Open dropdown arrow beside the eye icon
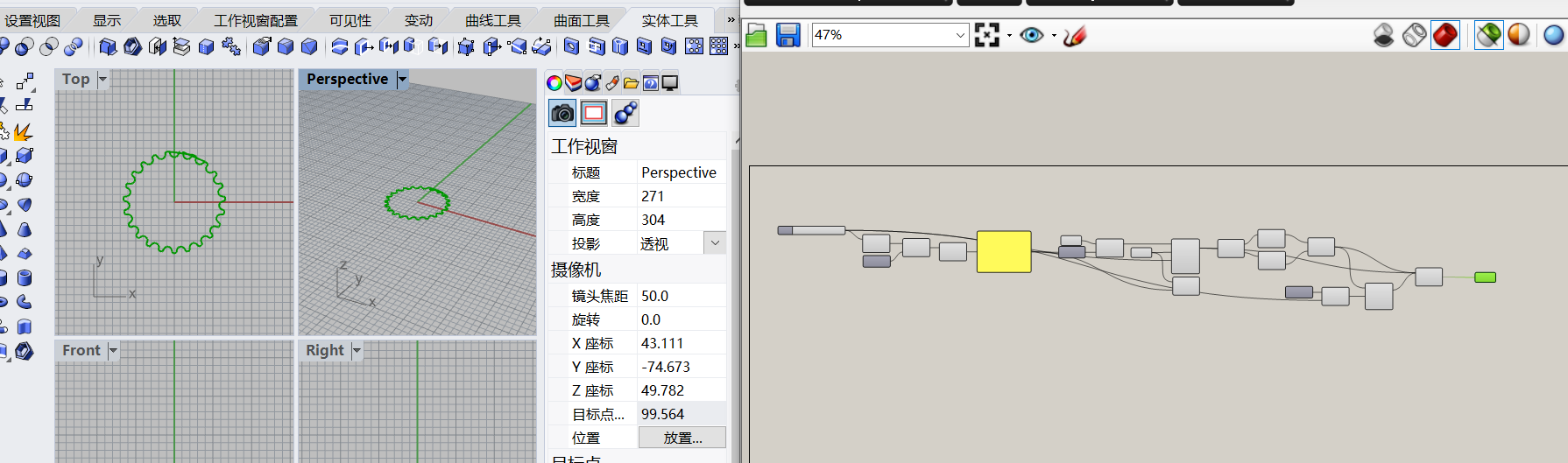 click(1054, 36)
